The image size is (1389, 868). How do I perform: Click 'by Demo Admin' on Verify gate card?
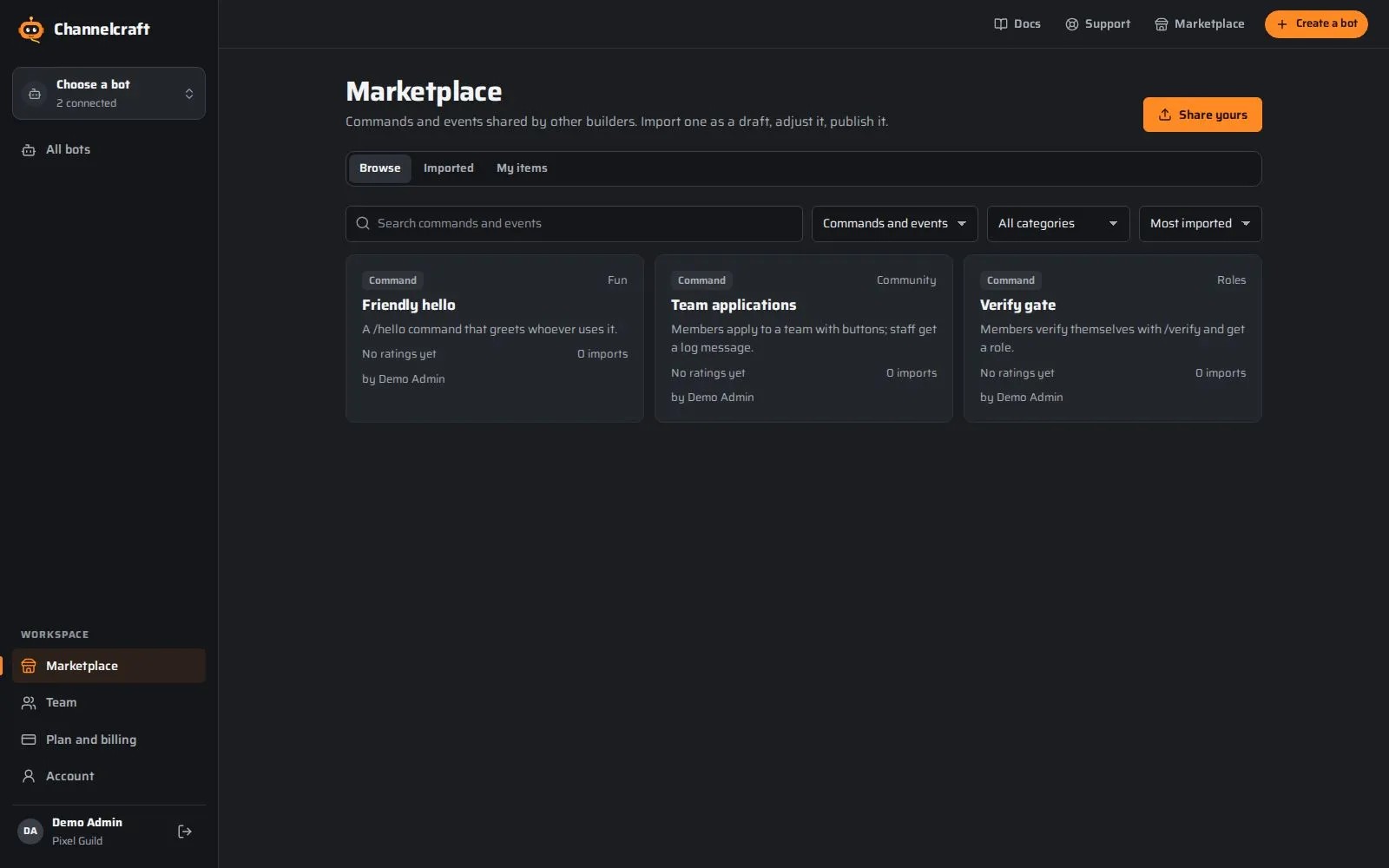(1022, 398)
